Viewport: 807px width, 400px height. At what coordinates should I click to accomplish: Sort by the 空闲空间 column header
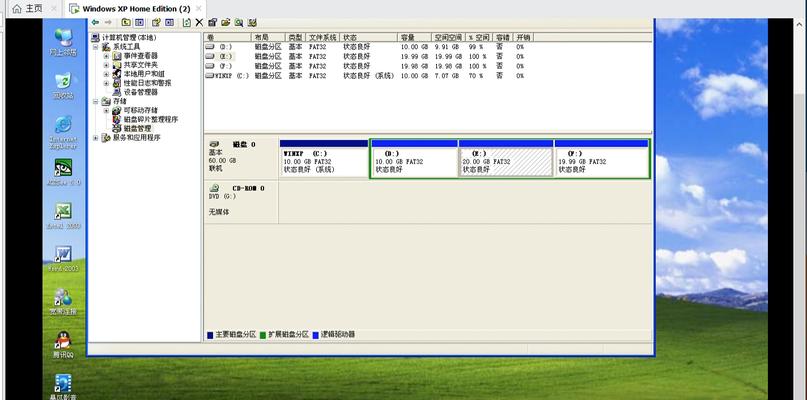point(448,38)
